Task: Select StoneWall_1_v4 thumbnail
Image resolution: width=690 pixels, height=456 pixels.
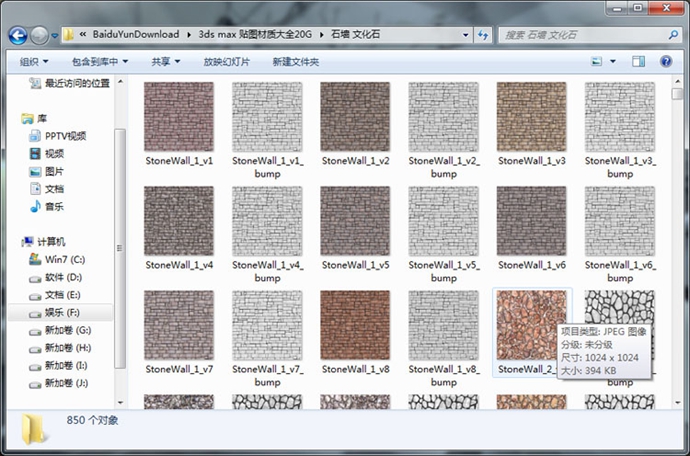Action: [x=179, y=221]
